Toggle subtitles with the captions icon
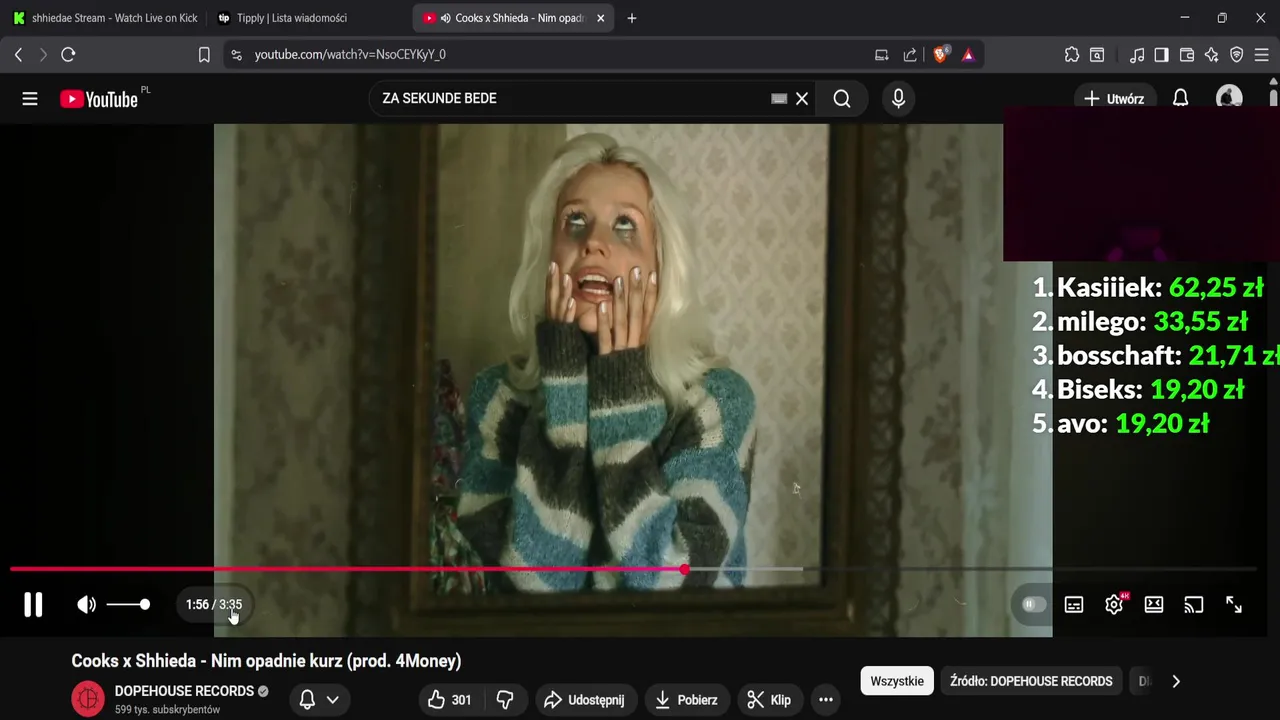This screenshot has height=720, width=1280. tap(1074, 604)
